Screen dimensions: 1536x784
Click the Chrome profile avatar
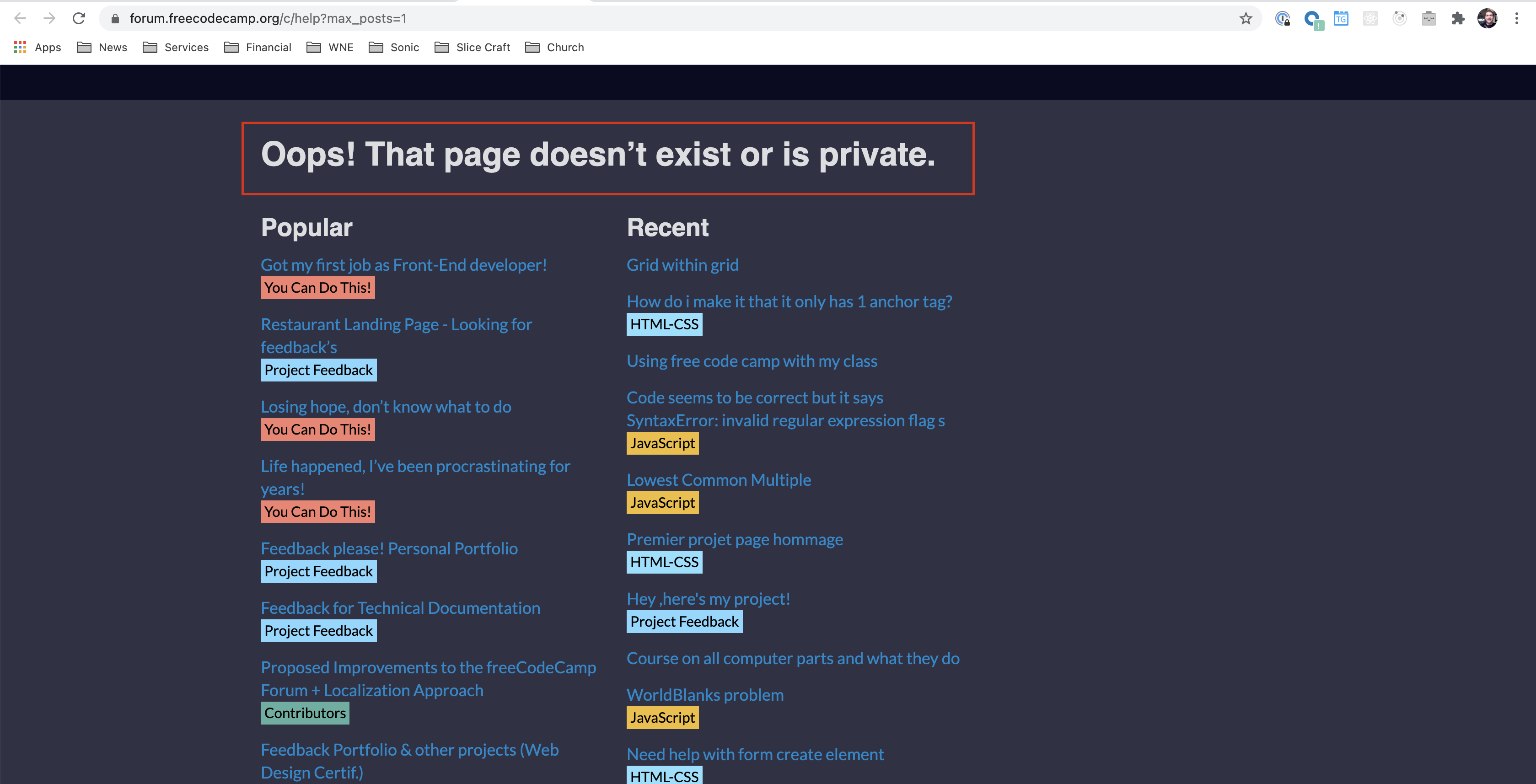coord(1487,18)
